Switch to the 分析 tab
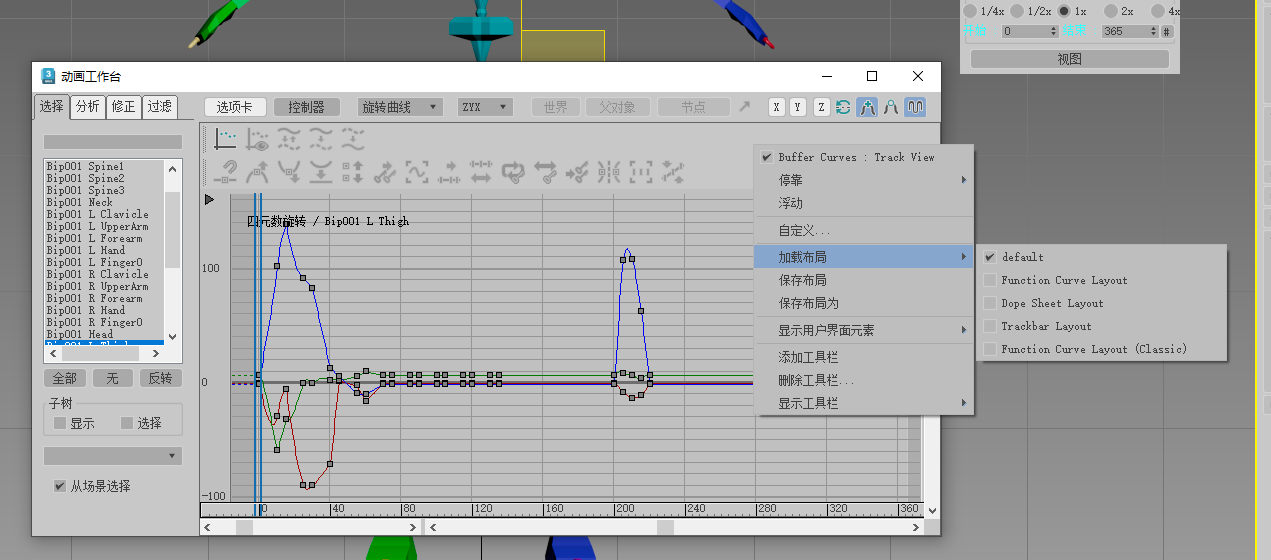The height and width of the screenshot is (560, 1271). pyautogui.click(x=88, y=106)
